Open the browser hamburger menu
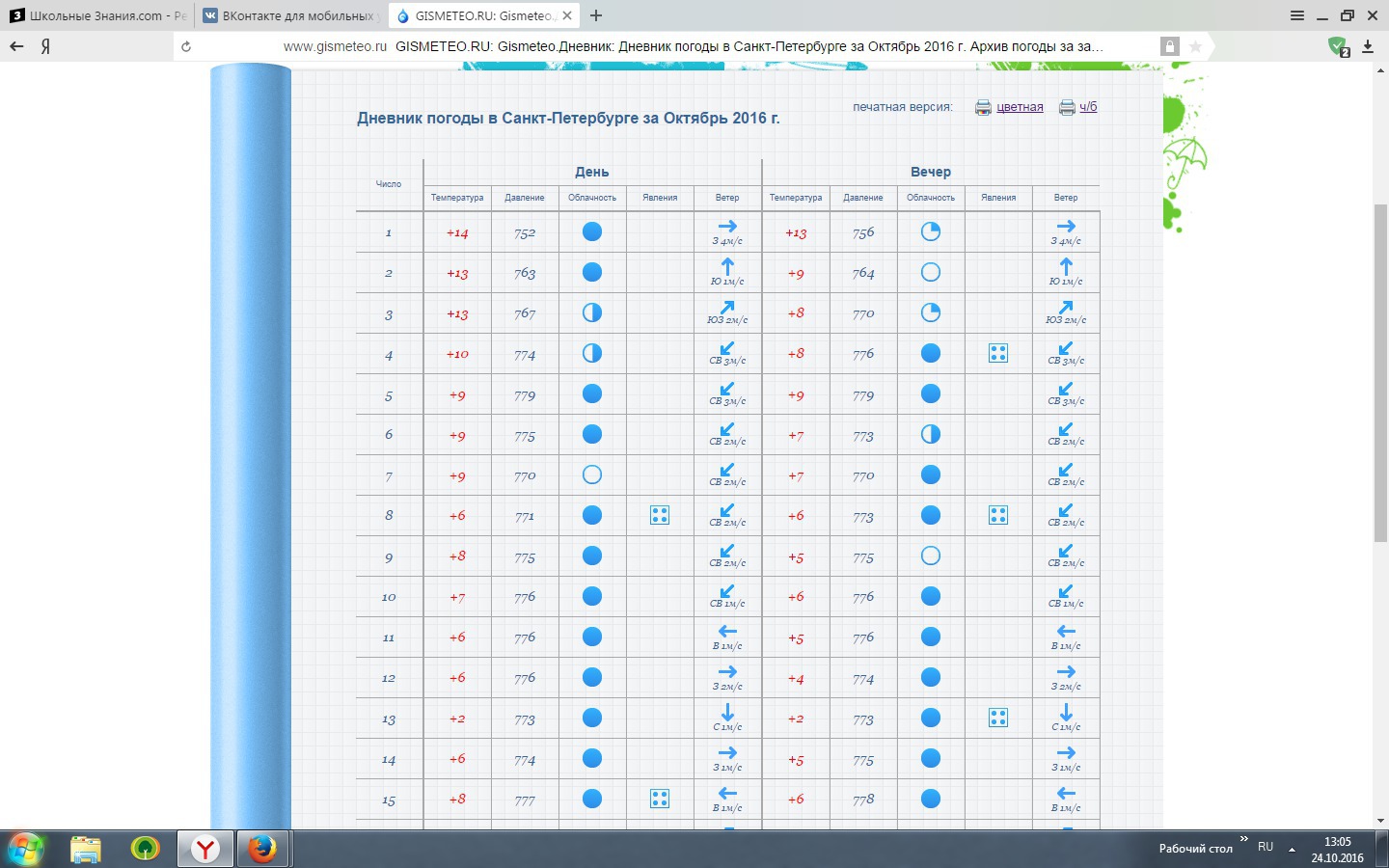 [x=1297, y=15]
